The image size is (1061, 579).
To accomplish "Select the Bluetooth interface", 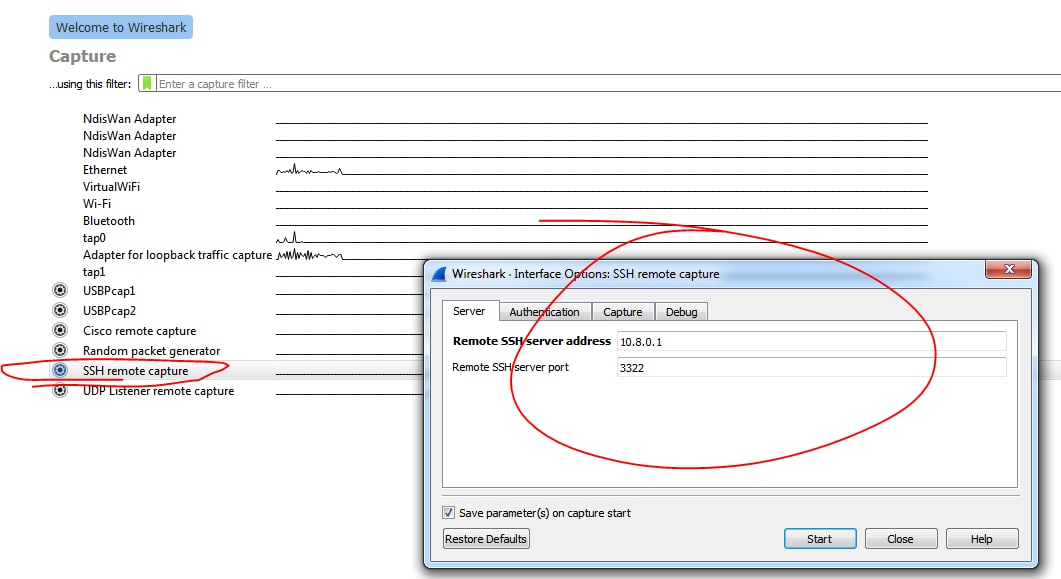I will (x=109, y=221).
